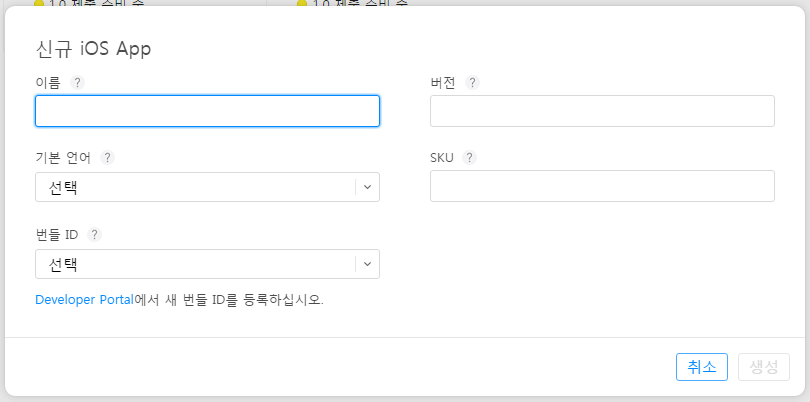The height and width of the screenshot is (402, 810).
Task: Click the question mark beside 번들 ID
Action: (x=94, y=235)
